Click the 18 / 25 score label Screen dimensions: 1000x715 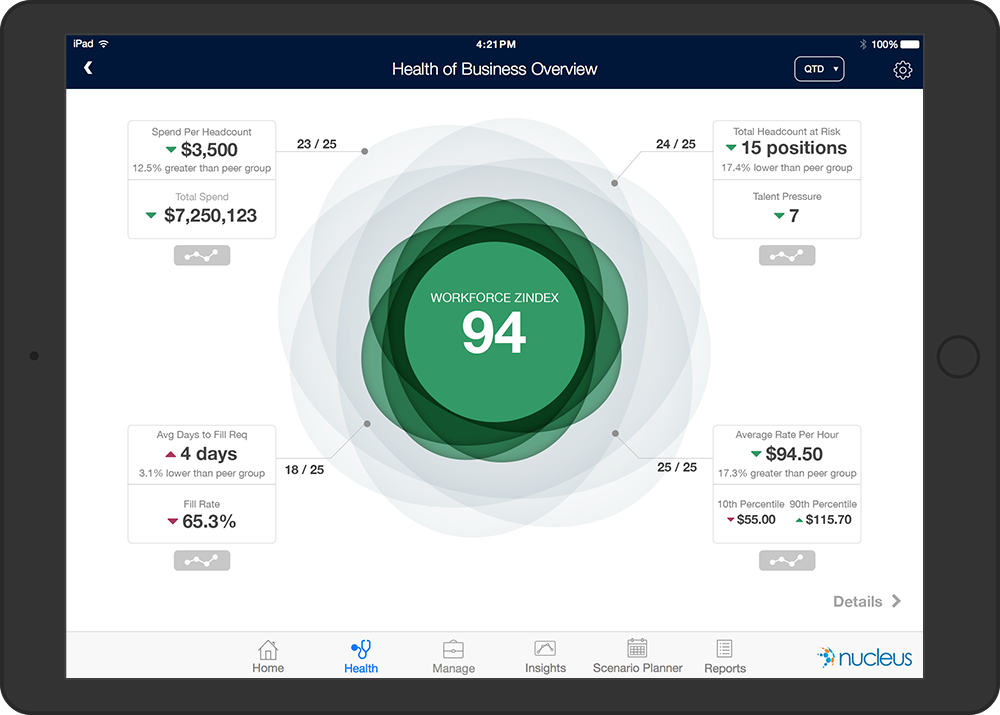[304, 469]
